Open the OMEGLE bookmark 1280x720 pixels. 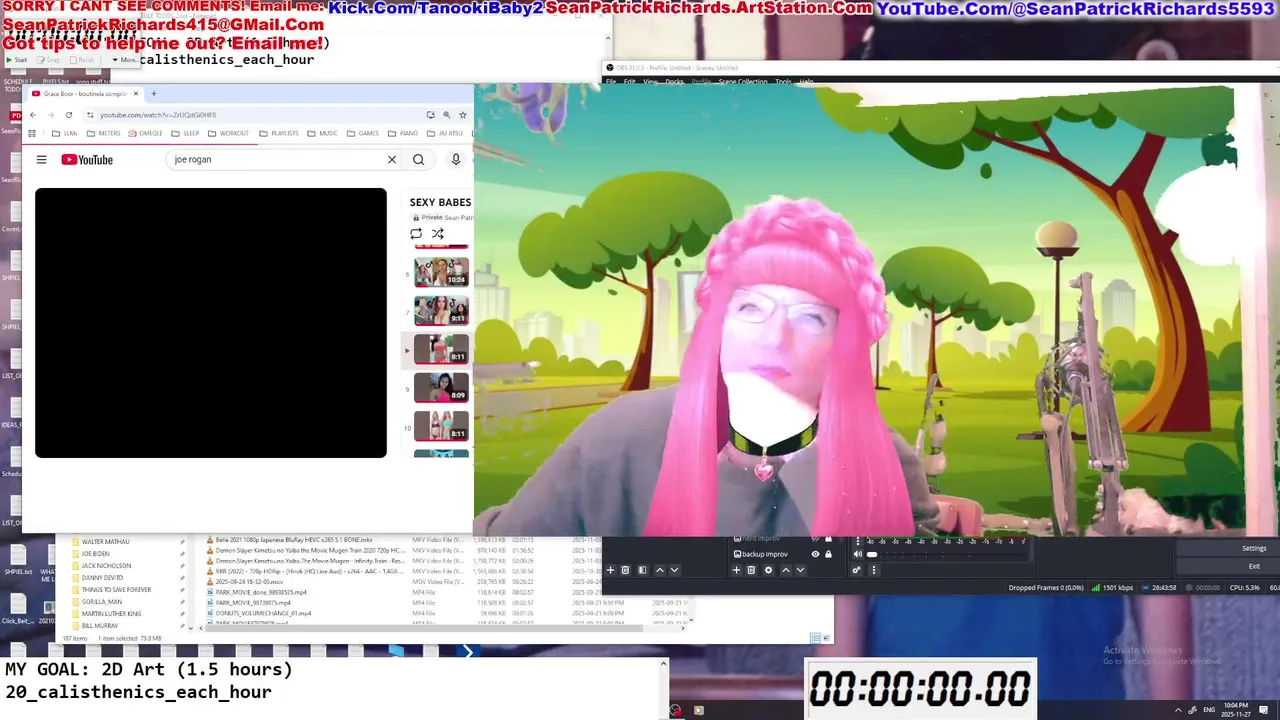[x=145, y=133]
